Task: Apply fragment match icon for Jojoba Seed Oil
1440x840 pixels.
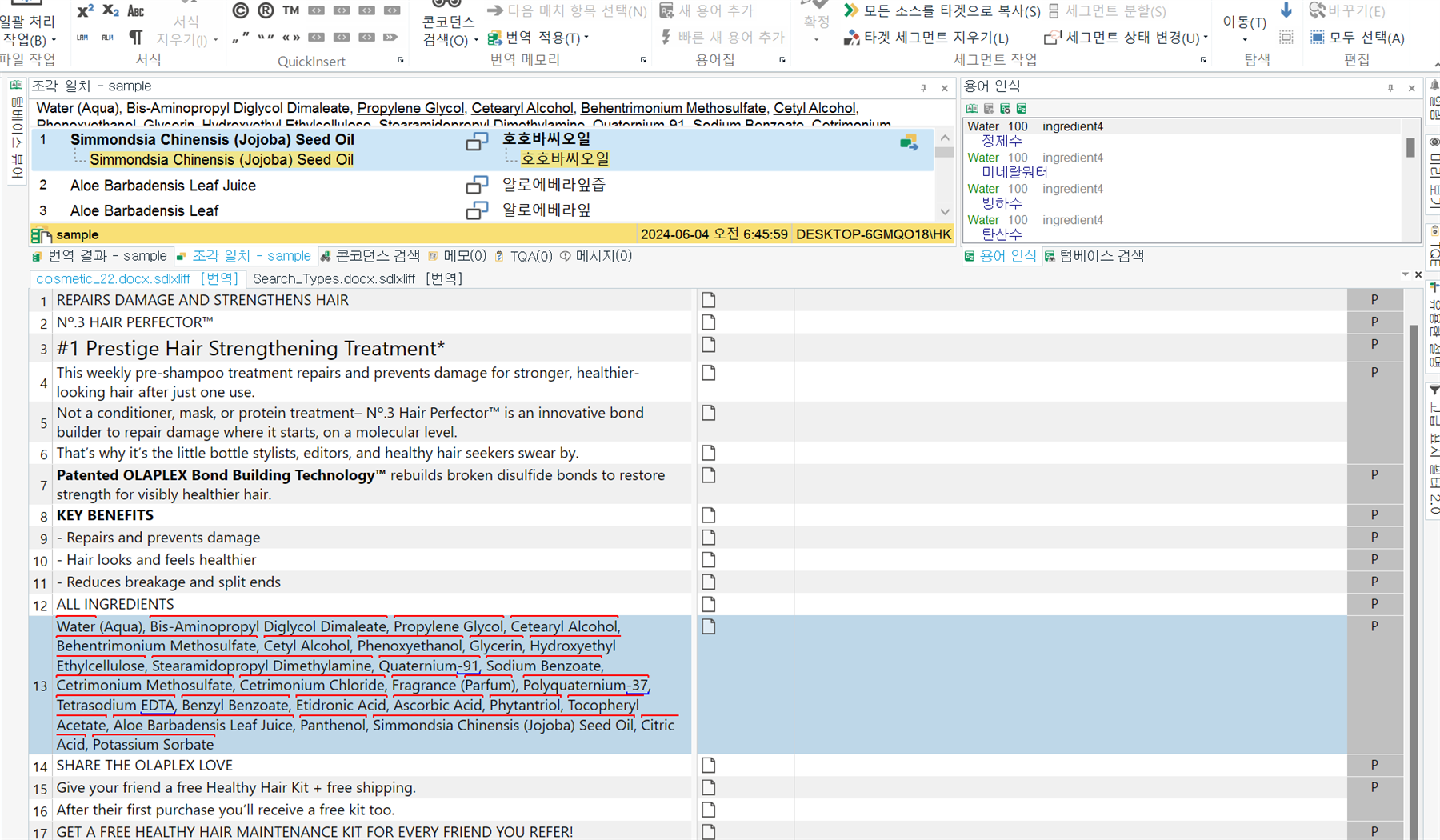Action: [909, 142]
